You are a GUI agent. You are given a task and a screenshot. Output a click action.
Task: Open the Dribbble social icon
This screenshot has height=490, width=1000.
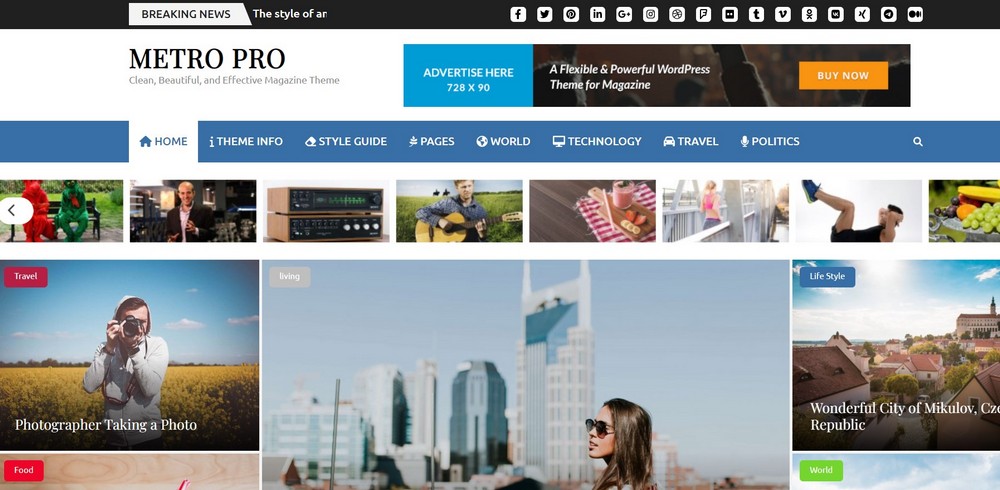click(x=677, y=14)
